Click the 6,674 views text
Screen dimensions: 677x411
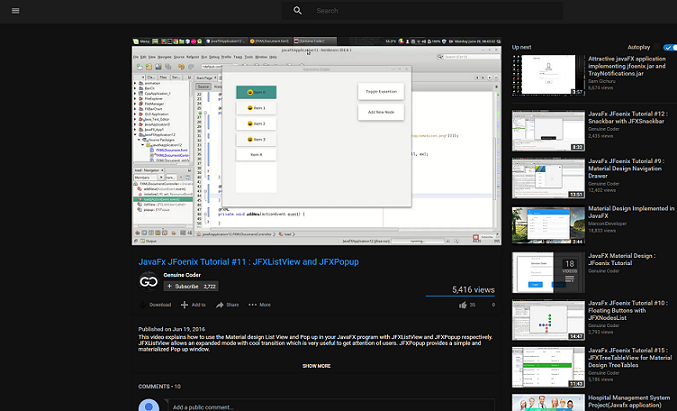pos(600,88)
